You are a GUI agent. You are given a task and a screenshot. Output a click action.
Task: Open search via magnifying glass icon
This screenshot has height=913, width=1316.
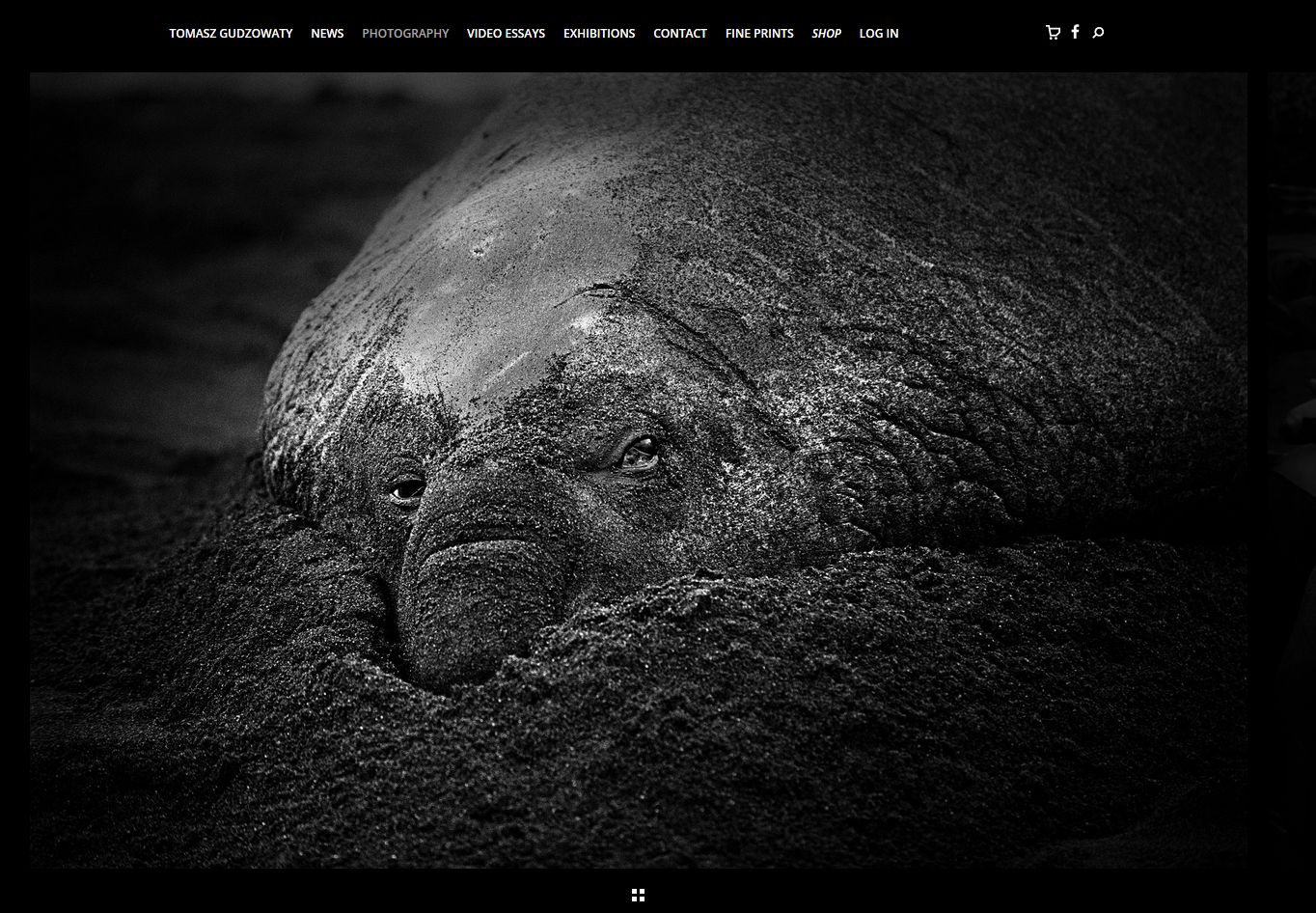1098,33
